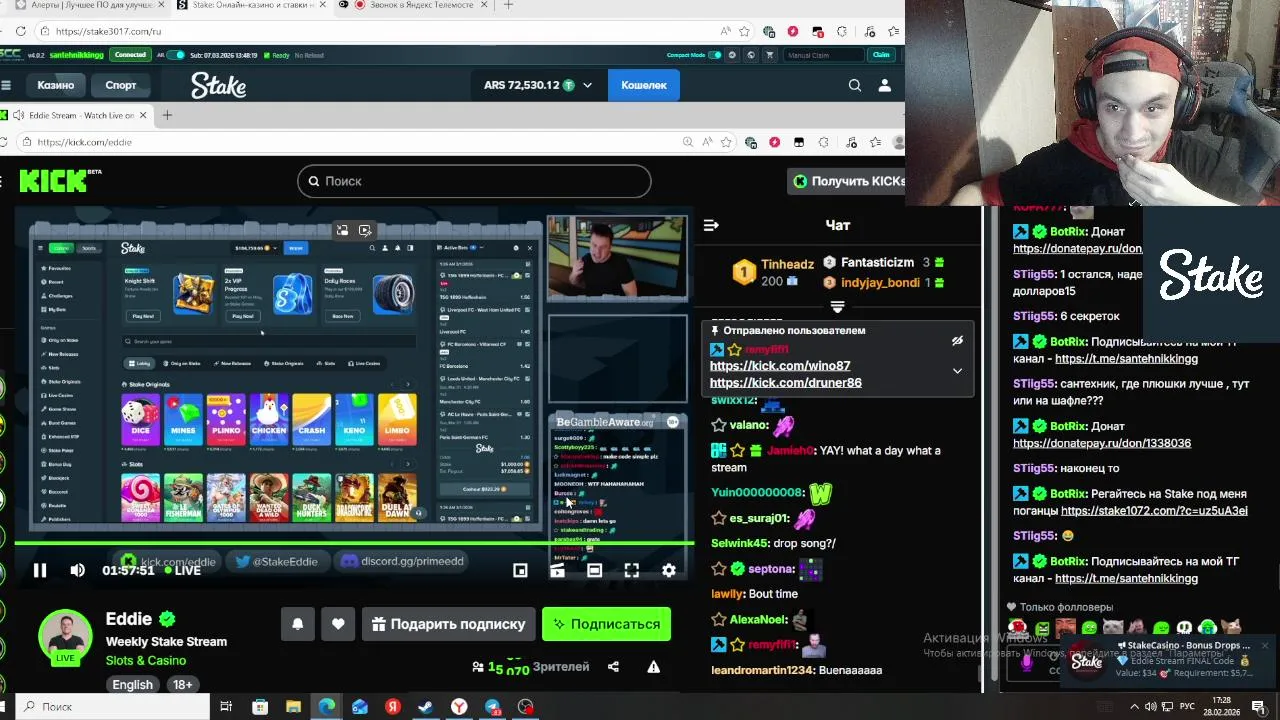Screen dimensions: 1280x720
Task: Open the Kick player settings gear
Action: (669, 570)
